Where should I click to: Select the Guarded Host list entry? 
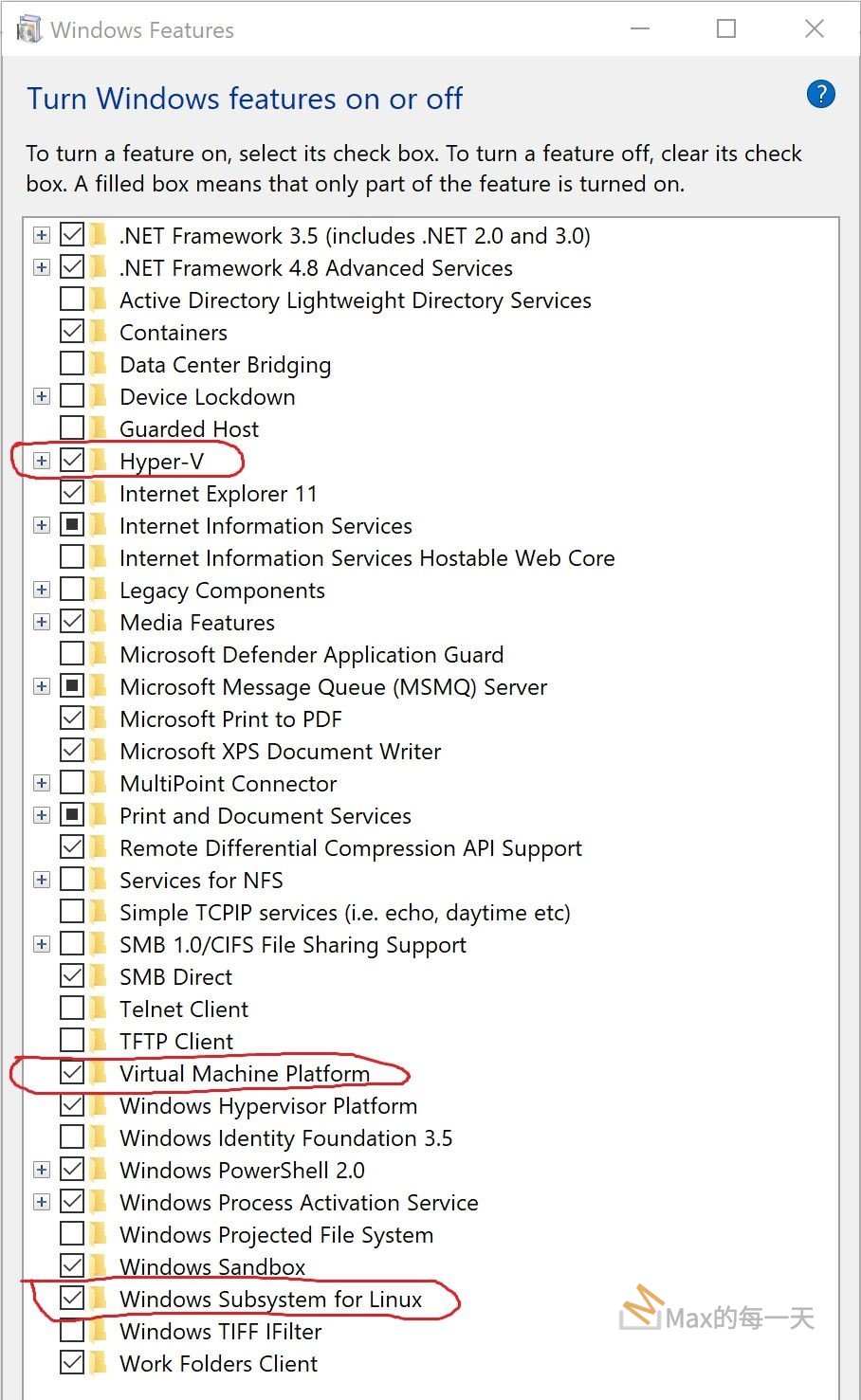click(189, 427)
